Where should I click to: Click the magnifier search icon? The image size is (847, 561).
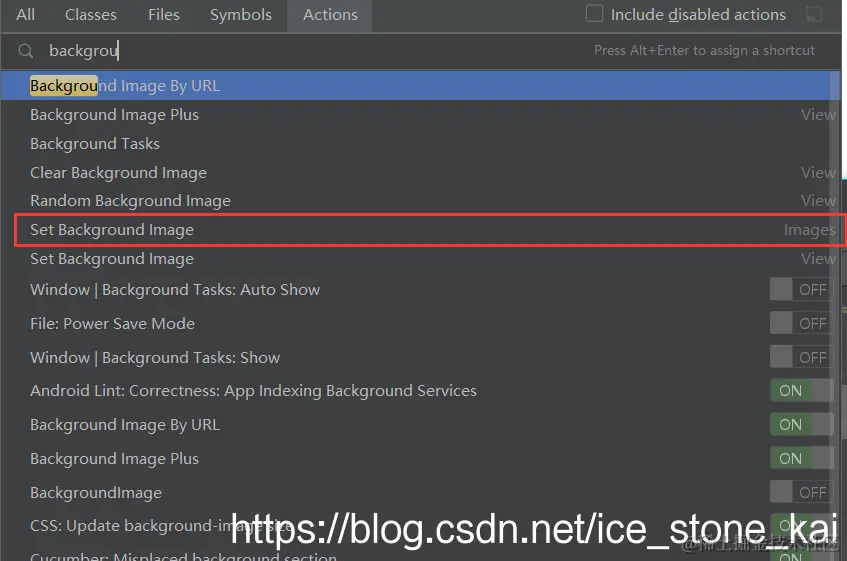(x=25, y=51)
